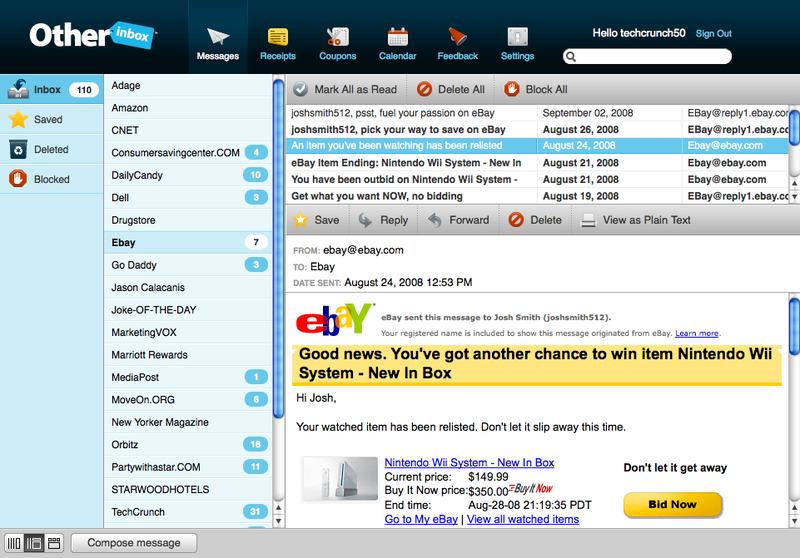
Task: Click the Reply arrow icon
Action: (365, 220)
